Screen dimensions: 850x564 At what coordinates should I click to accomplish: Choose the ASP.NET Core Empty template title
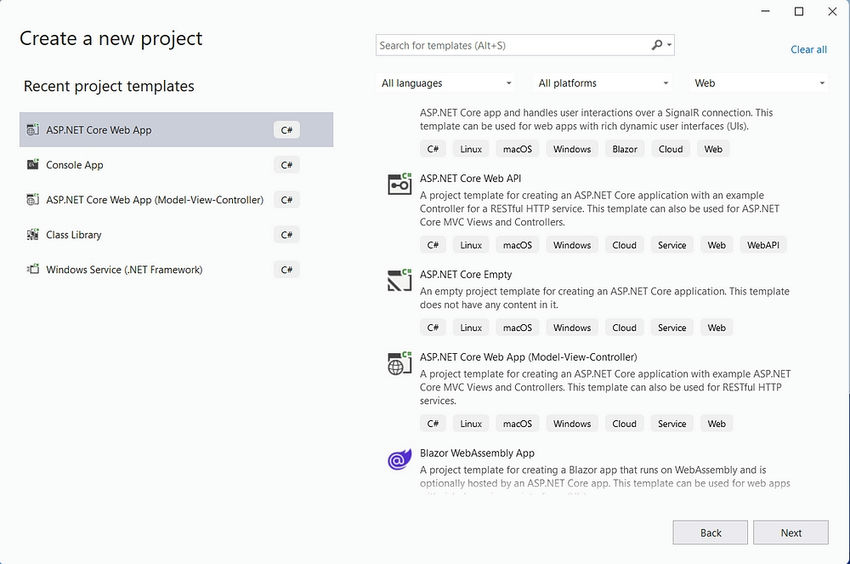(x=466, y=274)
